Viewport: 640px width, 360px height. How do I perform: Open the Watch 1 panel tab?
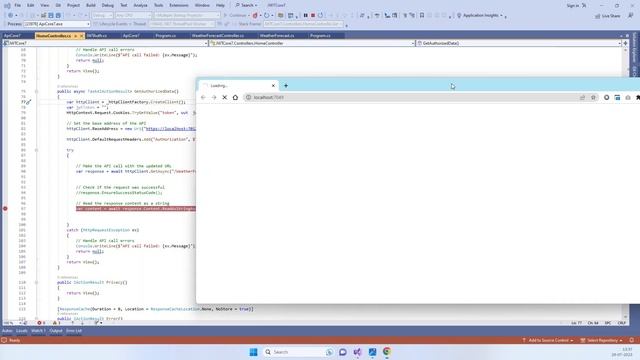click(38, 331)
